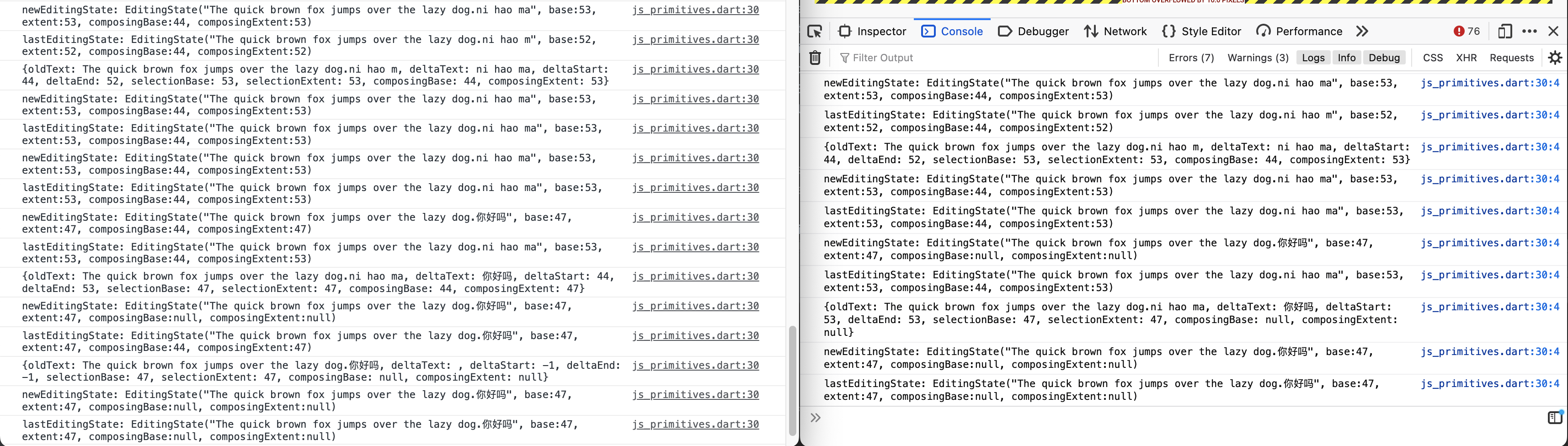The height and width of the screenshot is (446, 1568).
Task: Expand the multiline console input arrows
Action: coord(816,417)
